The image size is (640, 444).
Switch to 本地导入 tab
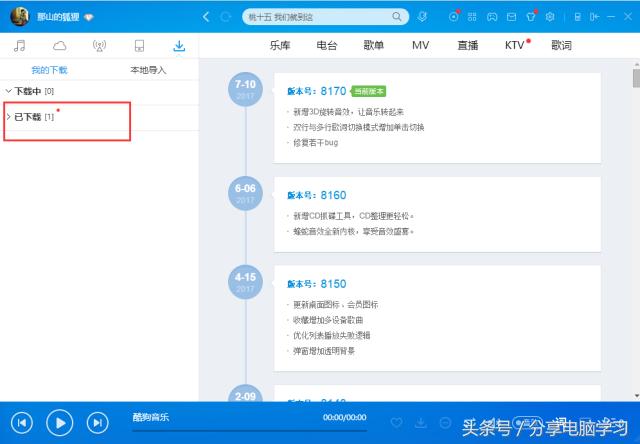coord(148,70)
